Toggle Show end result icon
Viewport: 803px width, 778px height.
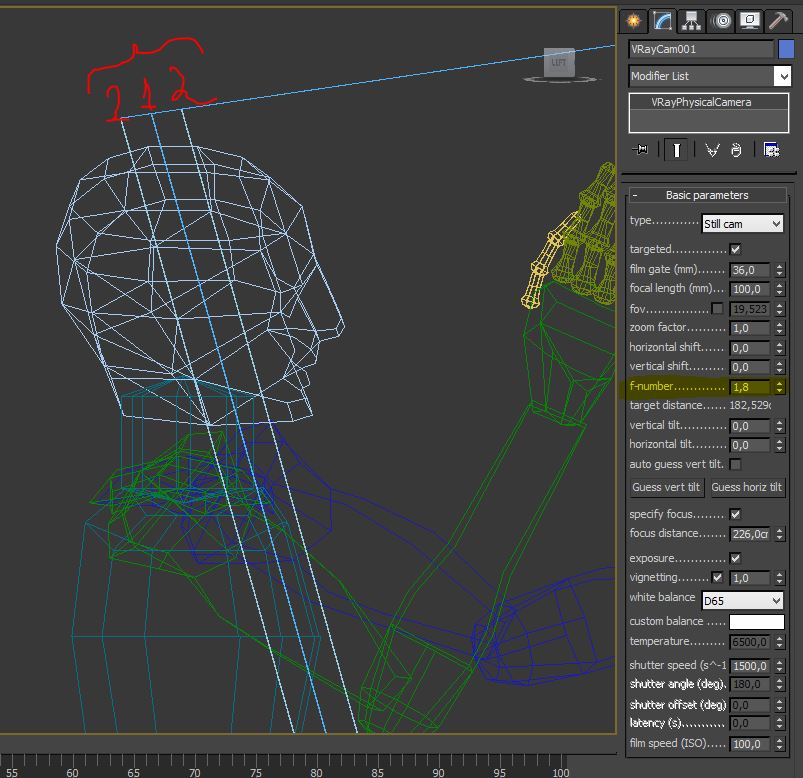[677, 149]
